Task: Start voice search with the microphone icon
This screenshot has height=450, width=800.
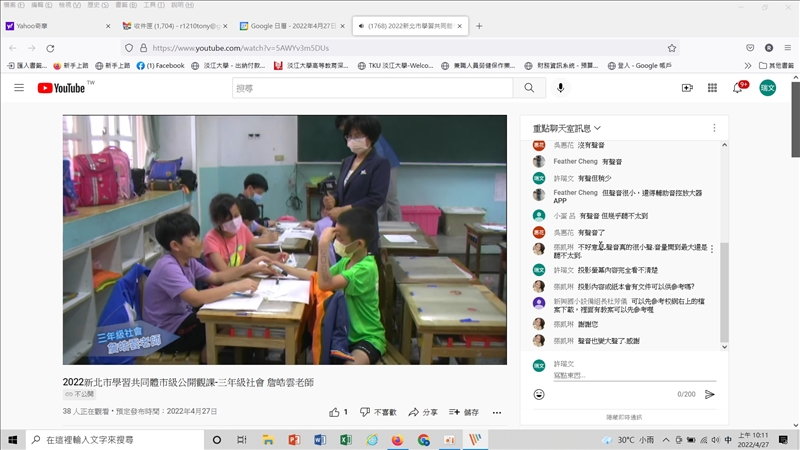Action: [x=560, y=88]
